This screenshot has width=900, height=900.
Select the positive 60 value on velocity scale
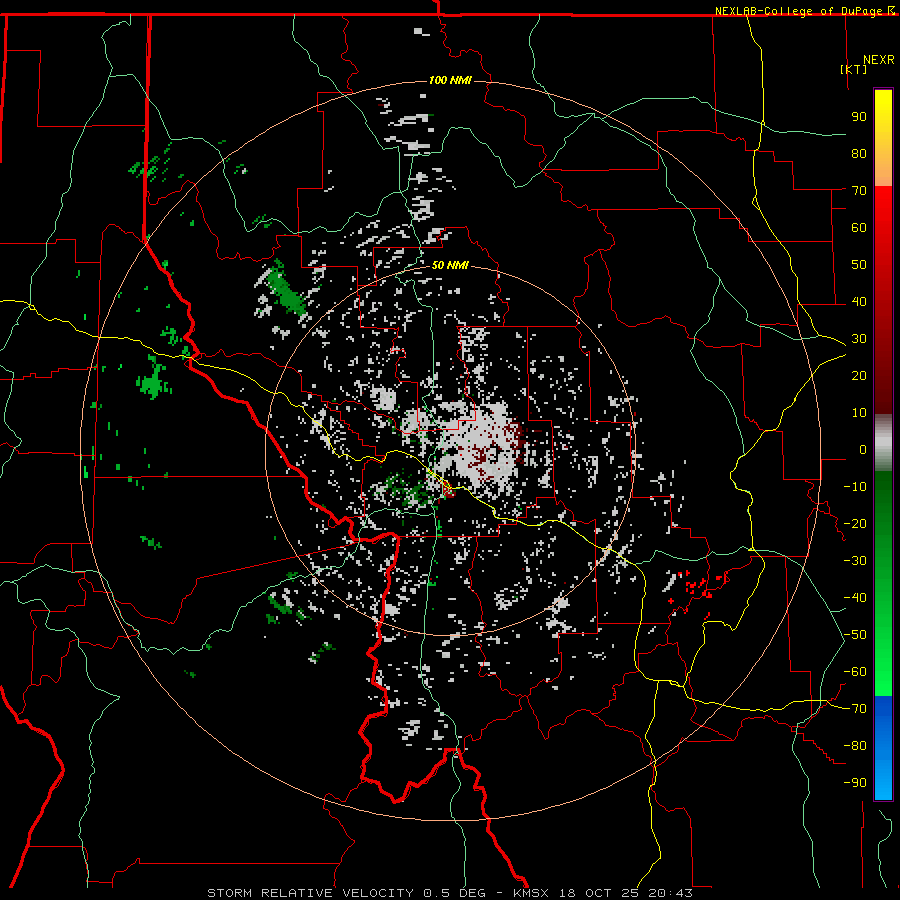[859, 228]
